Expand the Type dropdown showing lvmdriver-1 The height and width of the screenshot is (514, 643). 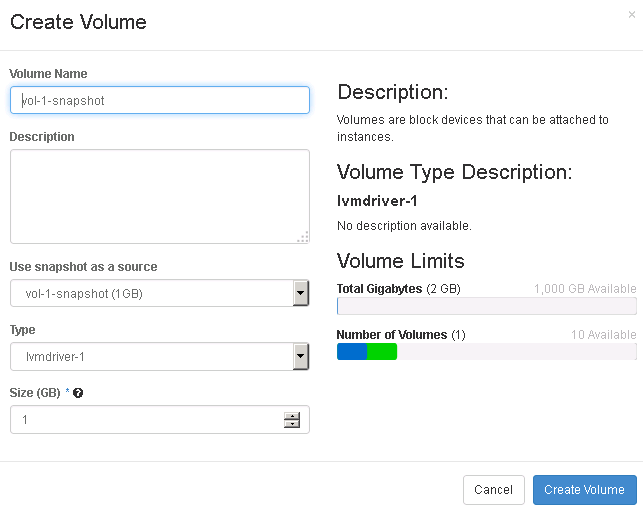point(160,356)
